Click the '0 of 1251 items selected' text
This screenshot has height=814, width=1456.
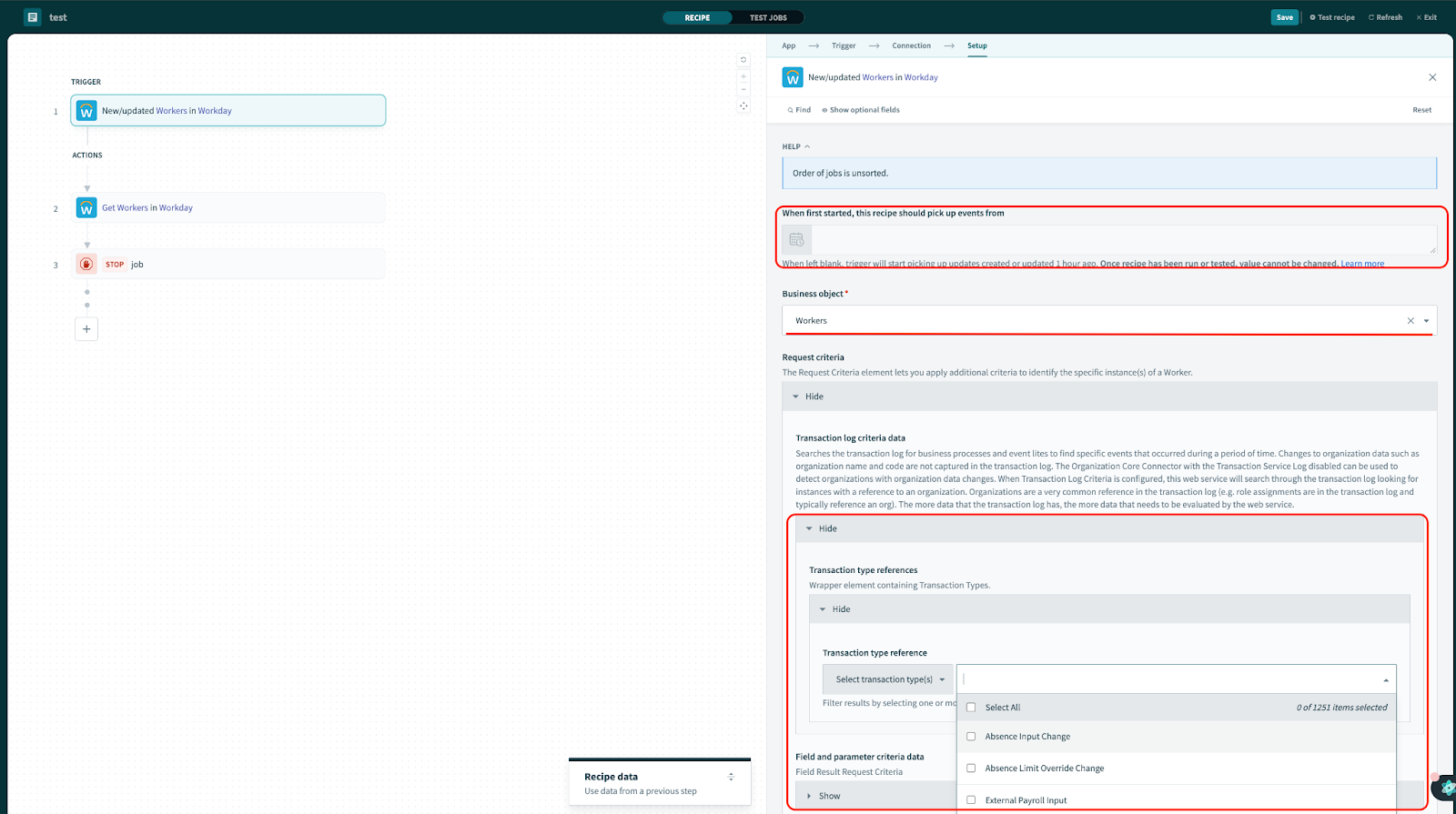(1341, 708)
